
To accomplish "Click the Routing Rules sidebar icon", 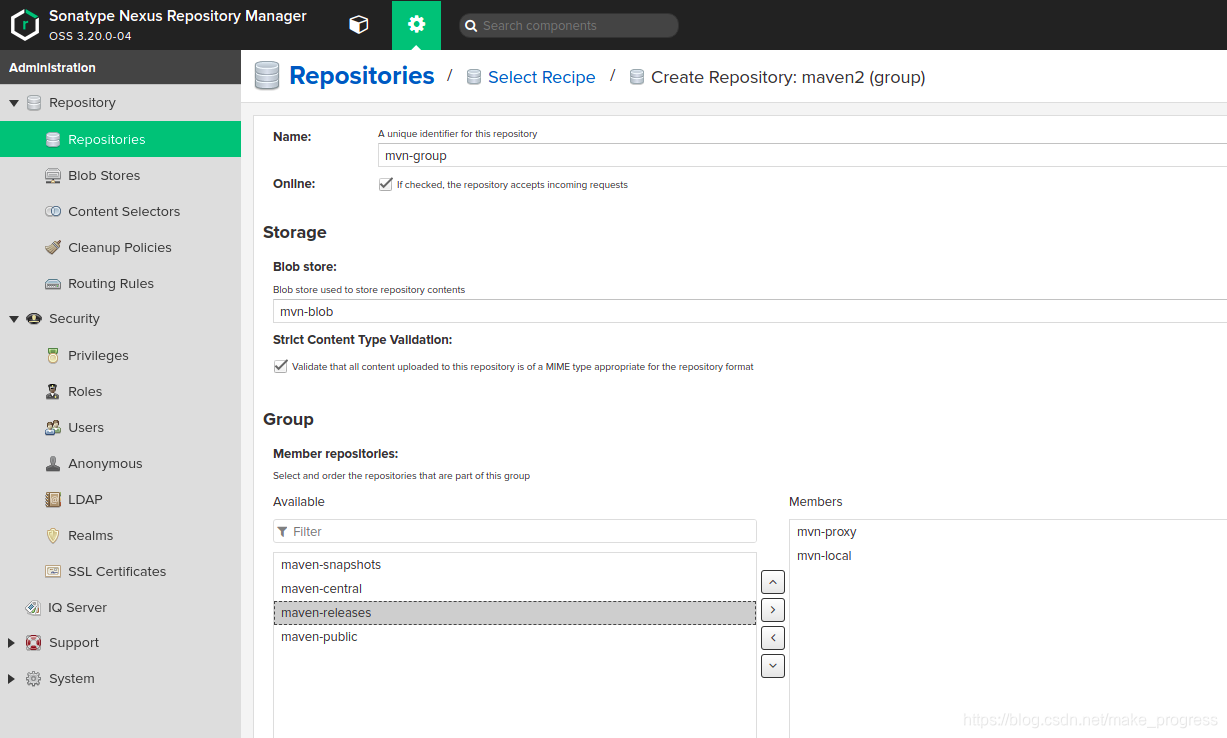I will tap(53, 283).
